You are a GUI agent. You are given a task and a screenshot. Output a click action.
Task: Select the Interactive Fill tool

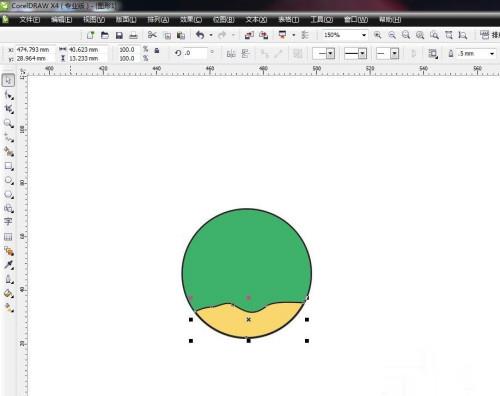(x=8, y=307)
